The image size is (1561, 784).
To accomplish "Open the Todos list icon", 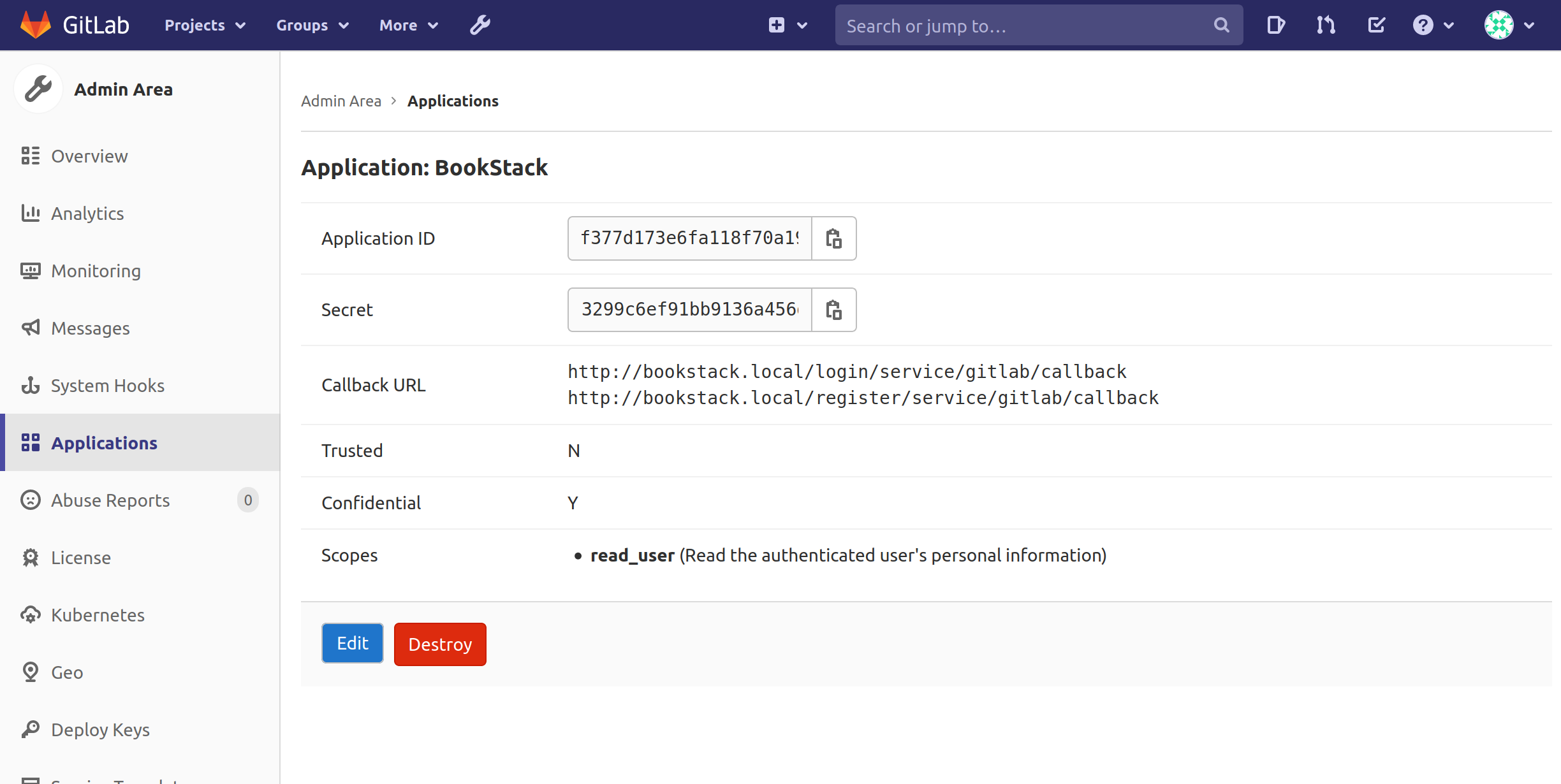I will [1376, 25].
